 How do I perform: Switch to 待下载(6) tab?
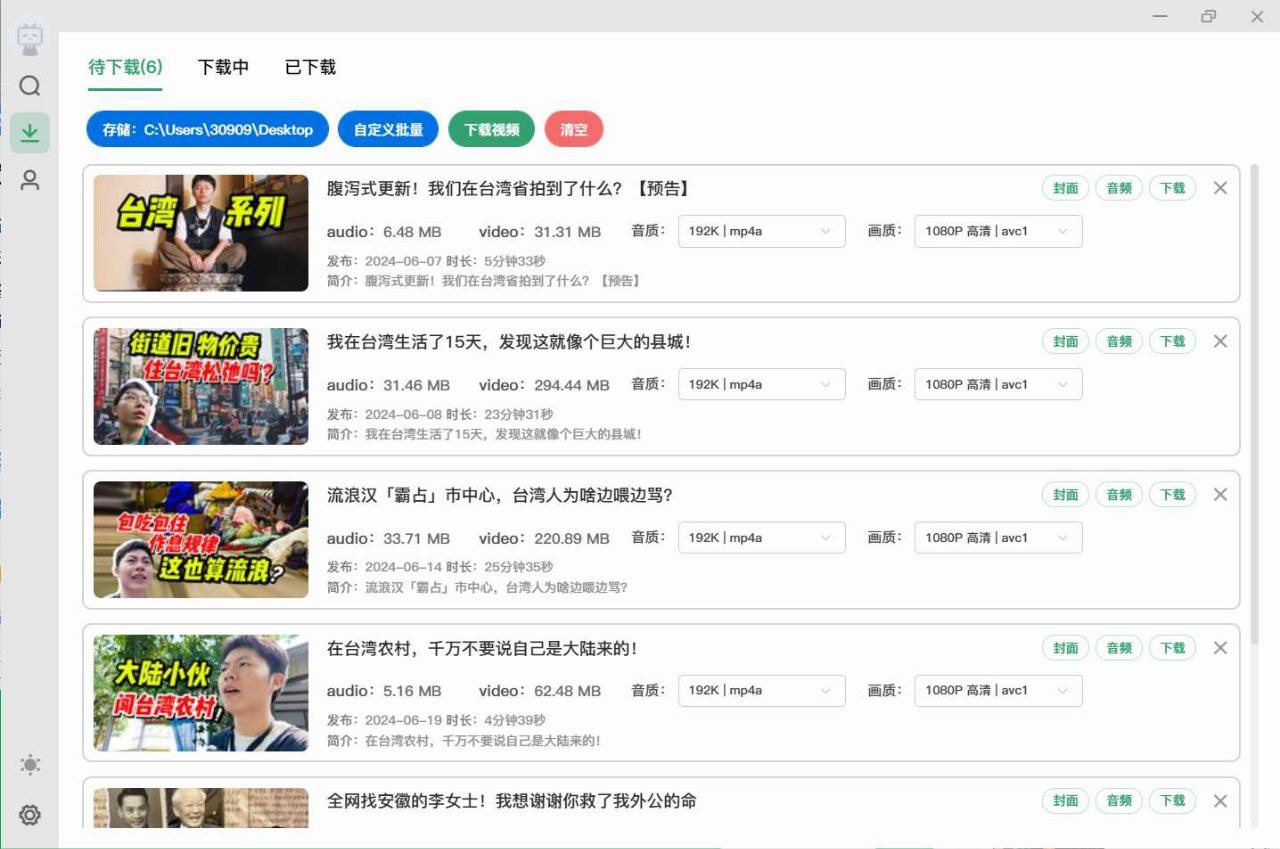(125, 67)
